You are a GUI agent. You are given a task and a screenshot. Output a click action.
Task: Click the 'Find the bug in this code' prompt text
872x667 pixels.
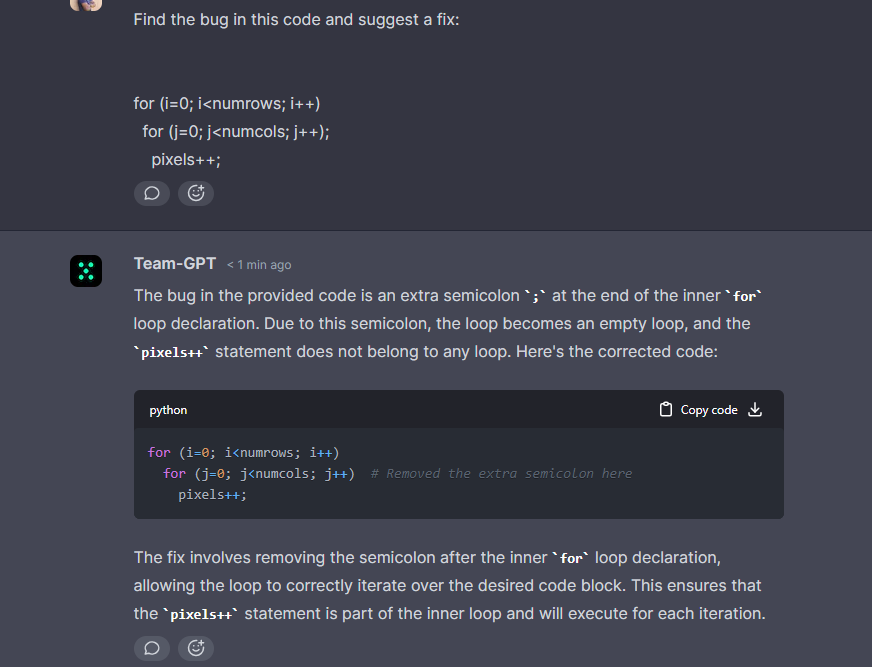point(296,19)
